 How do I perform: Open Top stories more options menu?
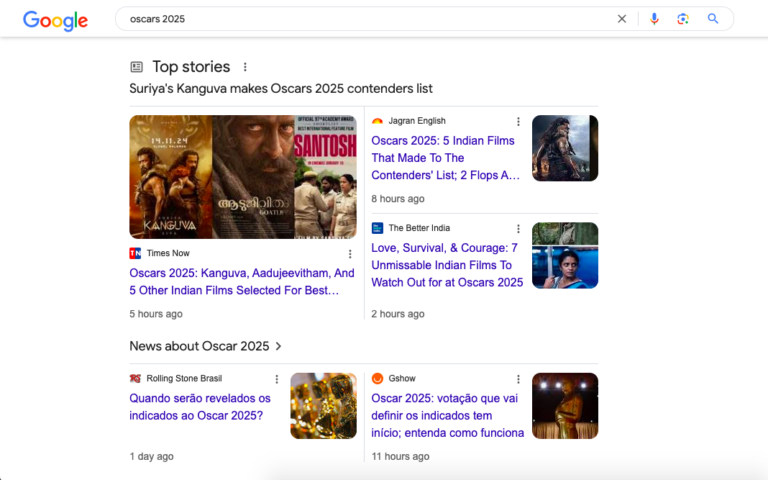click(x=245, y=67)
